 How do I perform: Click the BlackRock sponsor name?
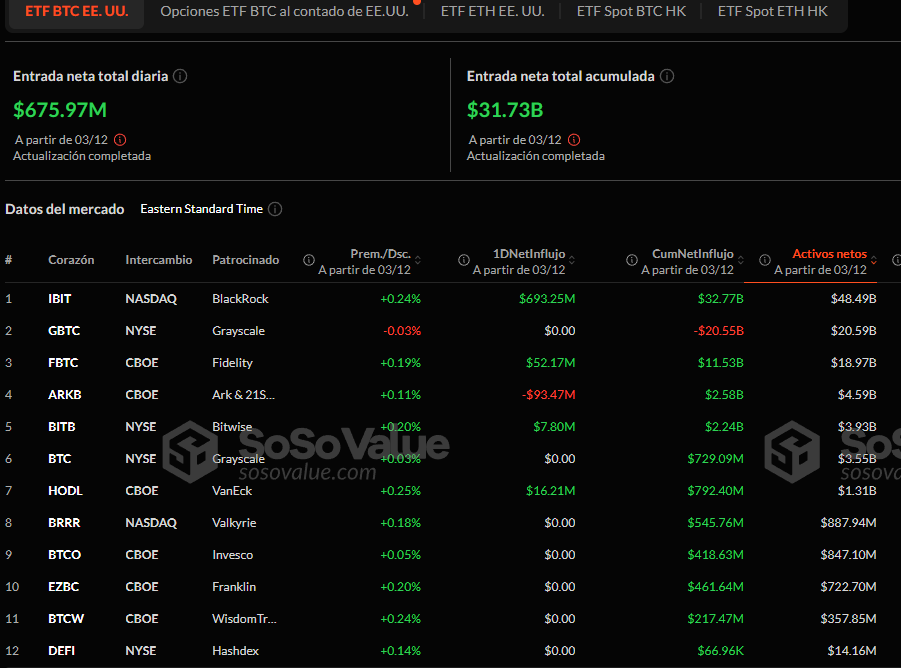[239, 298]
